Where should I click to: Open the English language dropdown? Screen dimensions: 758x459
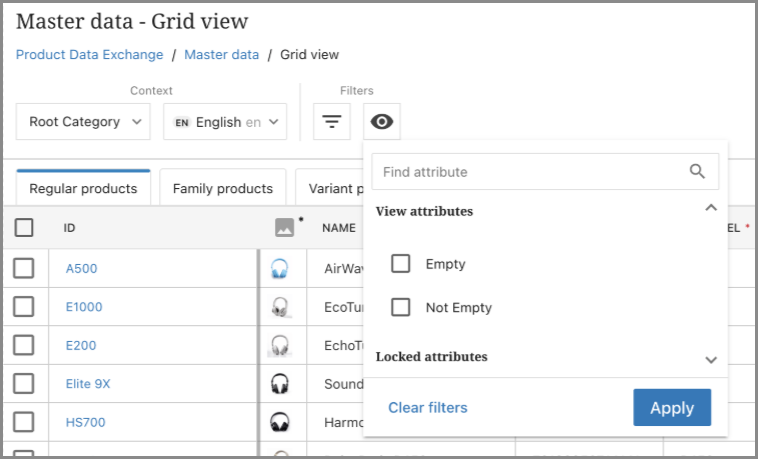224,122
